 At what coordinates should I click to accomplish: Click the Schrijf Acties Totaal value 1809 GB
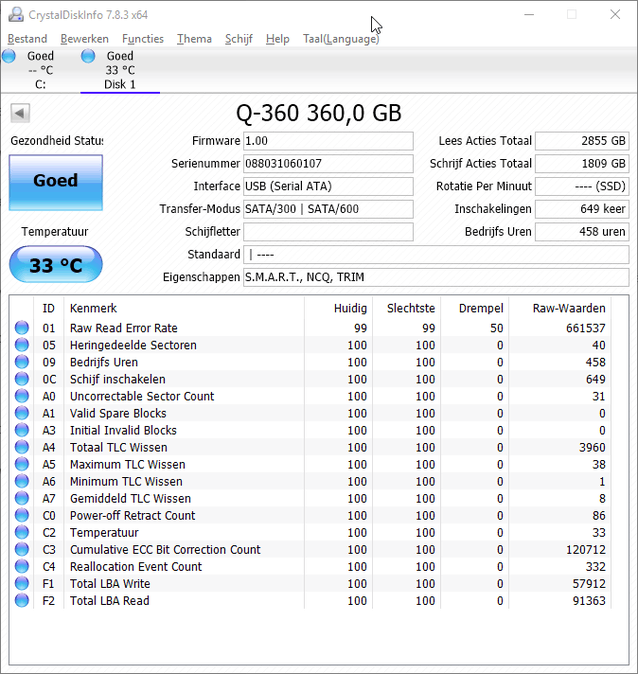pos(582,164)
